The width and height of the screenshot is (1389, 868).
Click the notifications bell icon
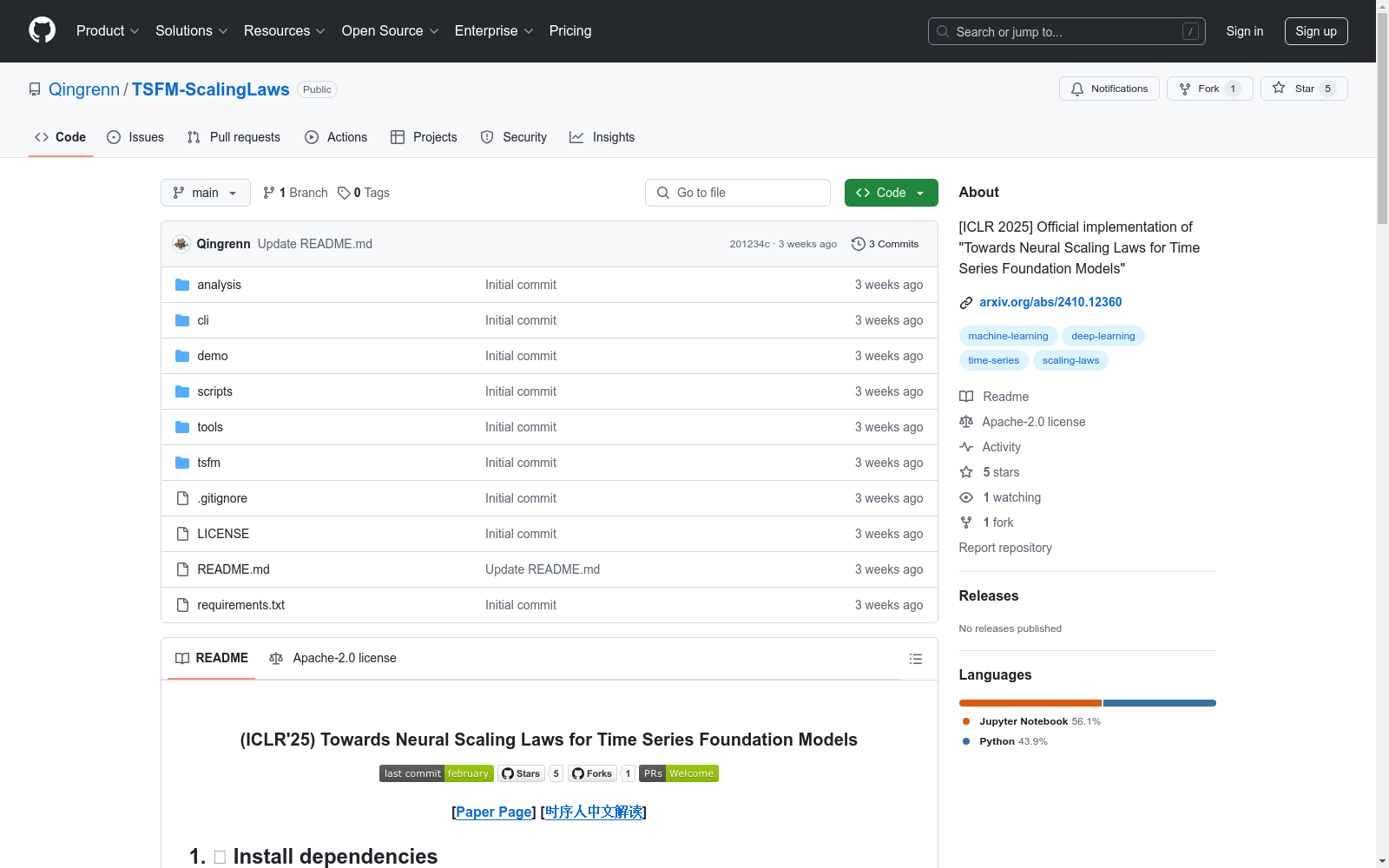click(1077, 89)
